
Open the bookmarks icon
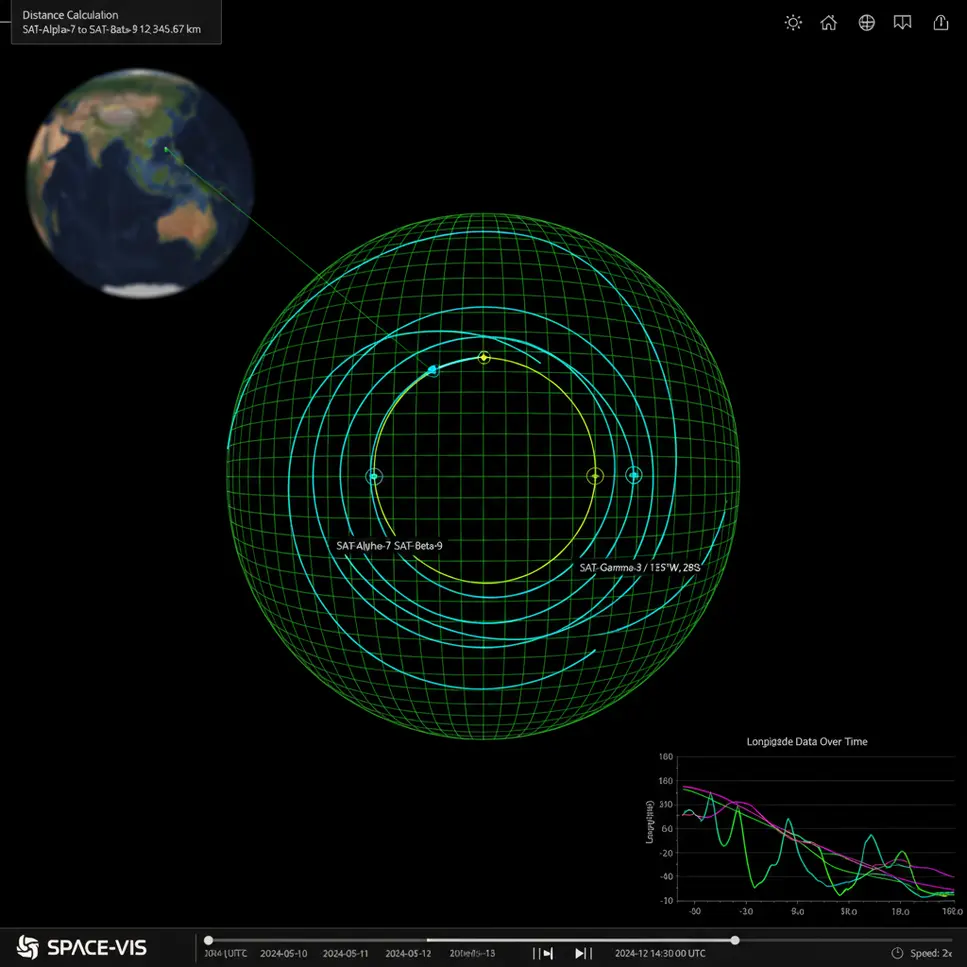click(x=903, y=23)
